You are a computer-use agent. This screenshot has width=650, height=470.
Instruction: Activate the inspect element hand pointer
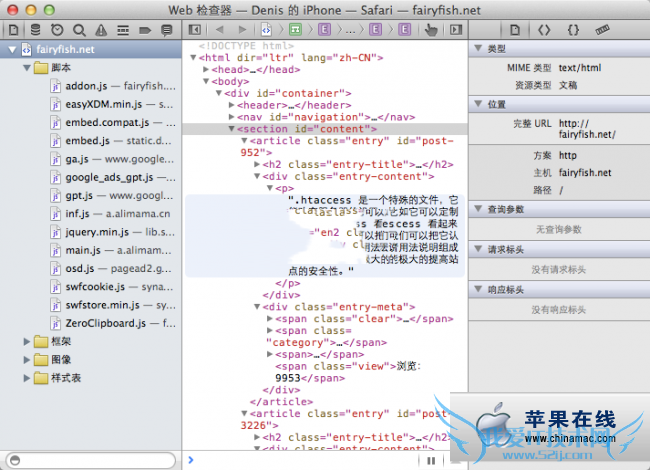tap(431, 30)
